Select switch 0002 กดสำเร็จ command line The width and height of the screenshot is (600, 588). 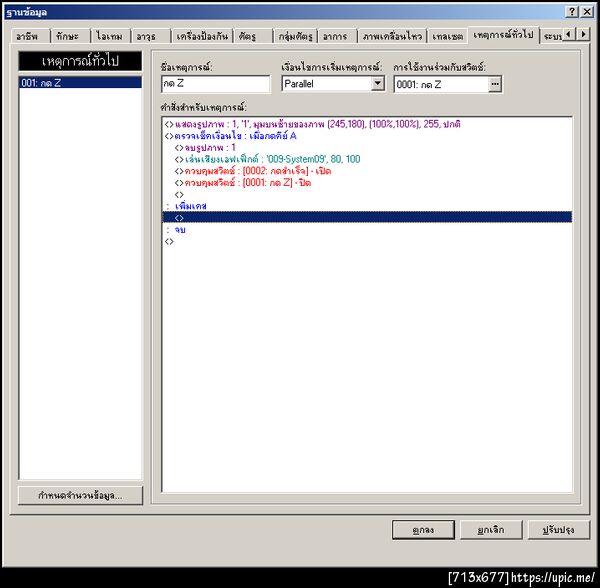click(x=367, y=171)
